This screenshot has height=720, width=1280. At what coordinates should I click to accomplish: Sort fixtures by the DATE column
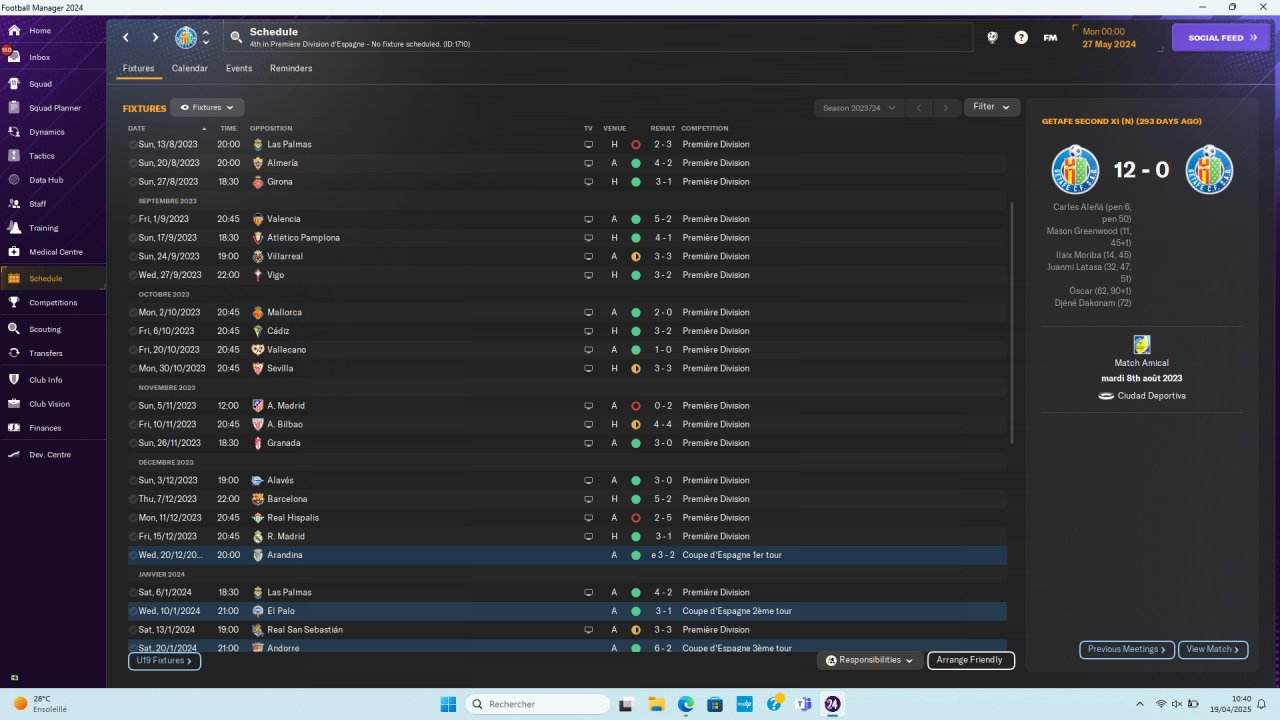137,128
